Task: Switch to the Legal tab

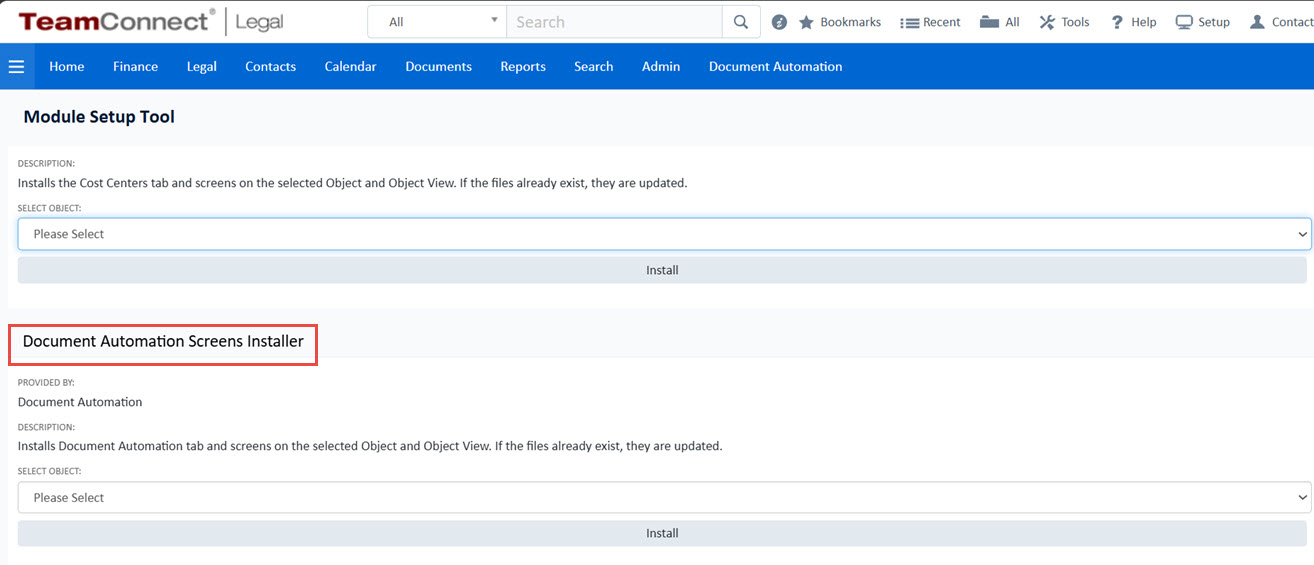Action: (x=202, y=67)
